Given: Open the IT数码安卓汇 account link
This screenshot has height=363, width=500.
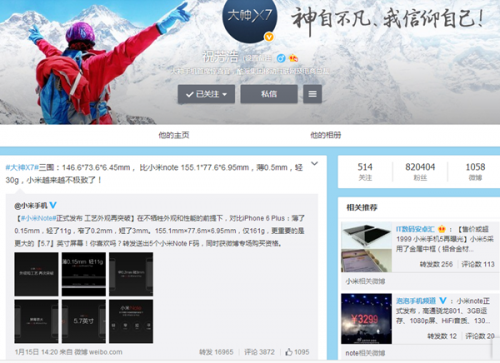Looking at the screenshot, I should click(x=415, y=229).
